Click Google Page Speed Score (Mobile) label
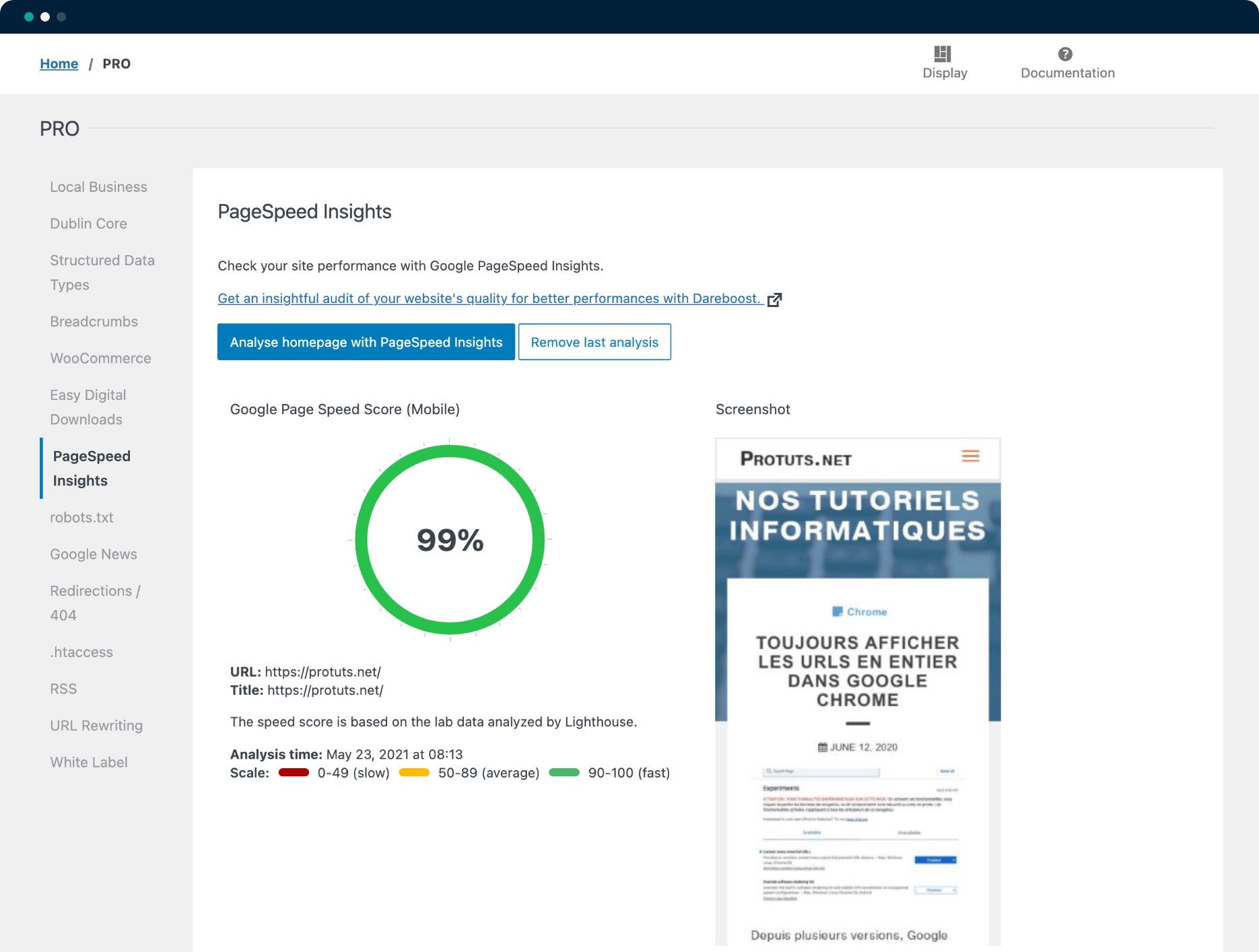The height and width of the screenshot is (952, 1259). [345, 409]
